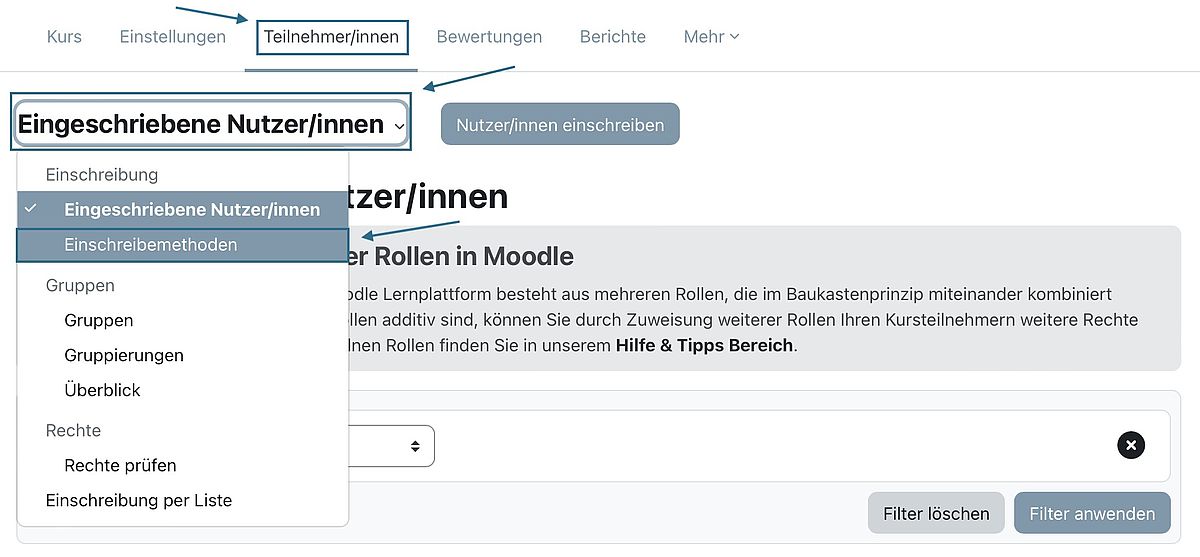Open the Kurs tab
The height and width of the screenshot is (557, 1200).
pos(64,36)
